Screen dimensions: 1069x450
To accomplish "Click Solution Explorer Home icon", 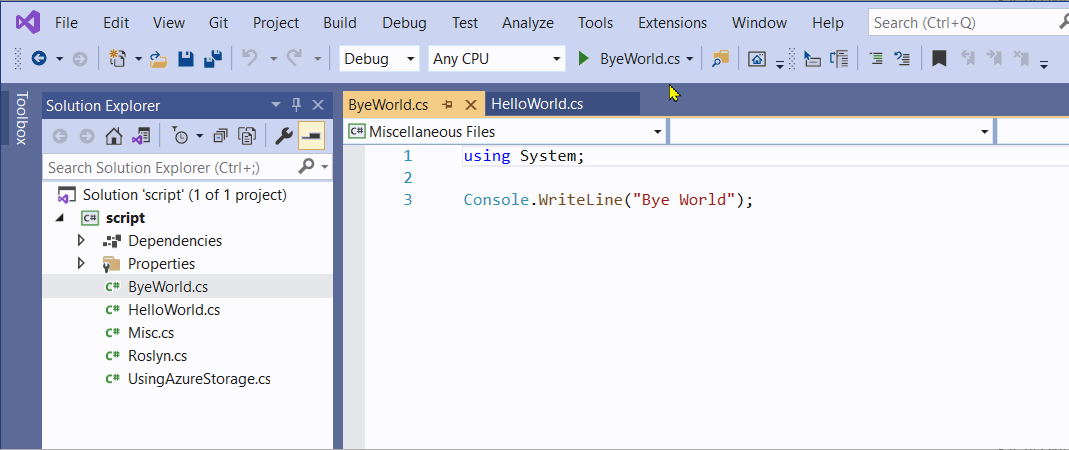I will [x=113, y=136].
